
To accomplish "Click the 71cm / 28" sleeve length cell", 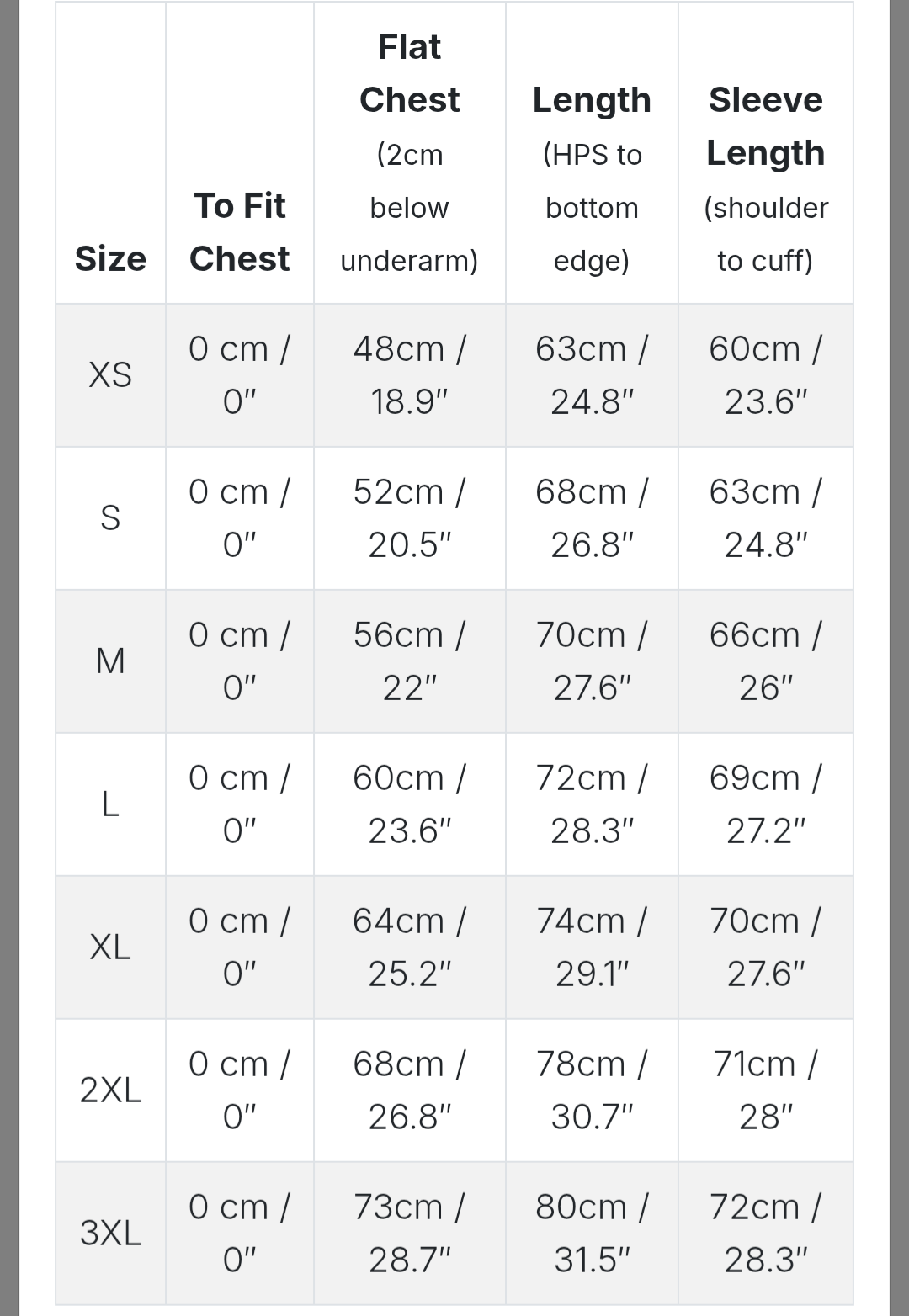I will coord(765,1090).
